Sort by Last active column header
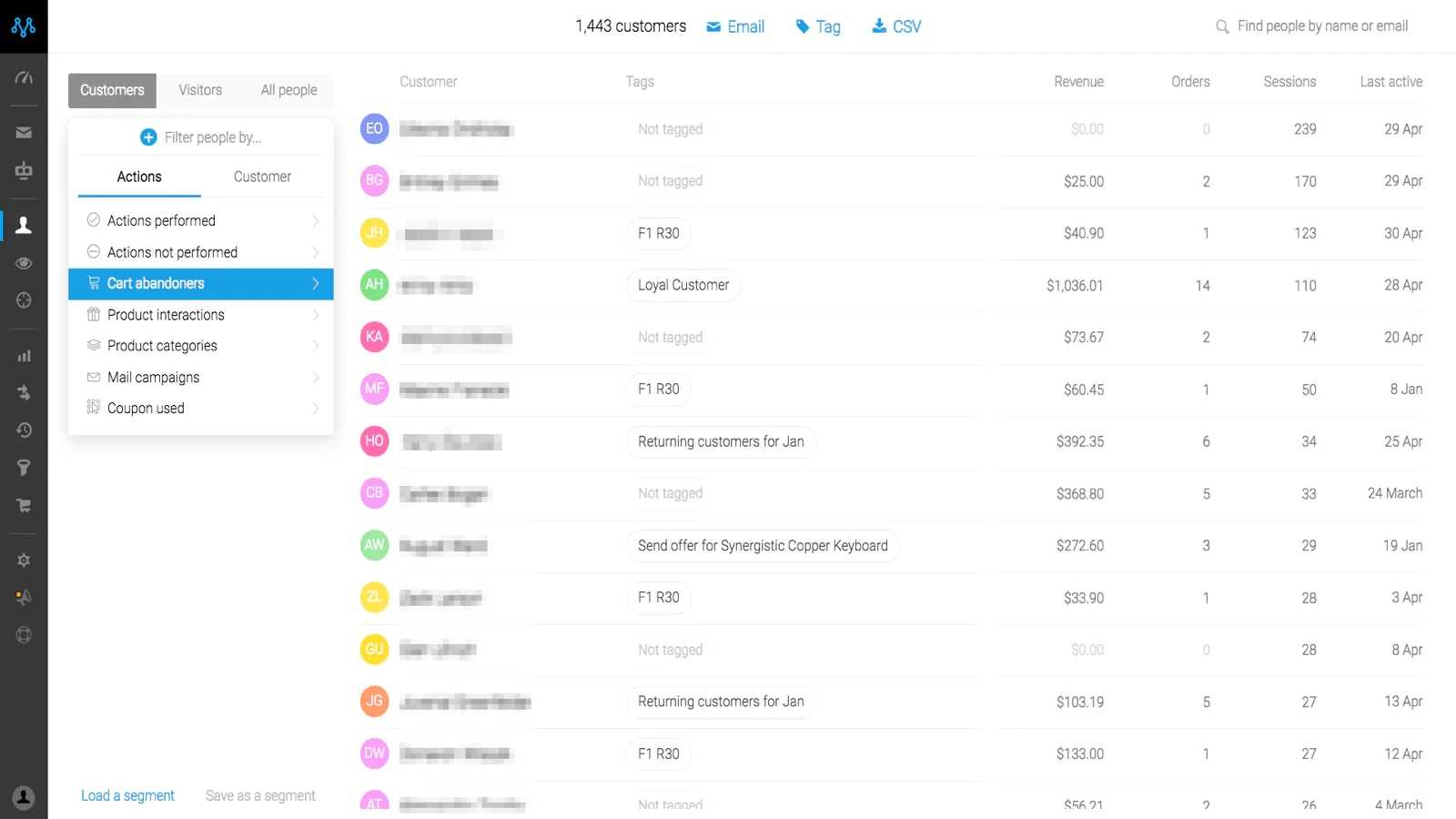This screenshot has width=1456, height=819. coord(1391,82)
